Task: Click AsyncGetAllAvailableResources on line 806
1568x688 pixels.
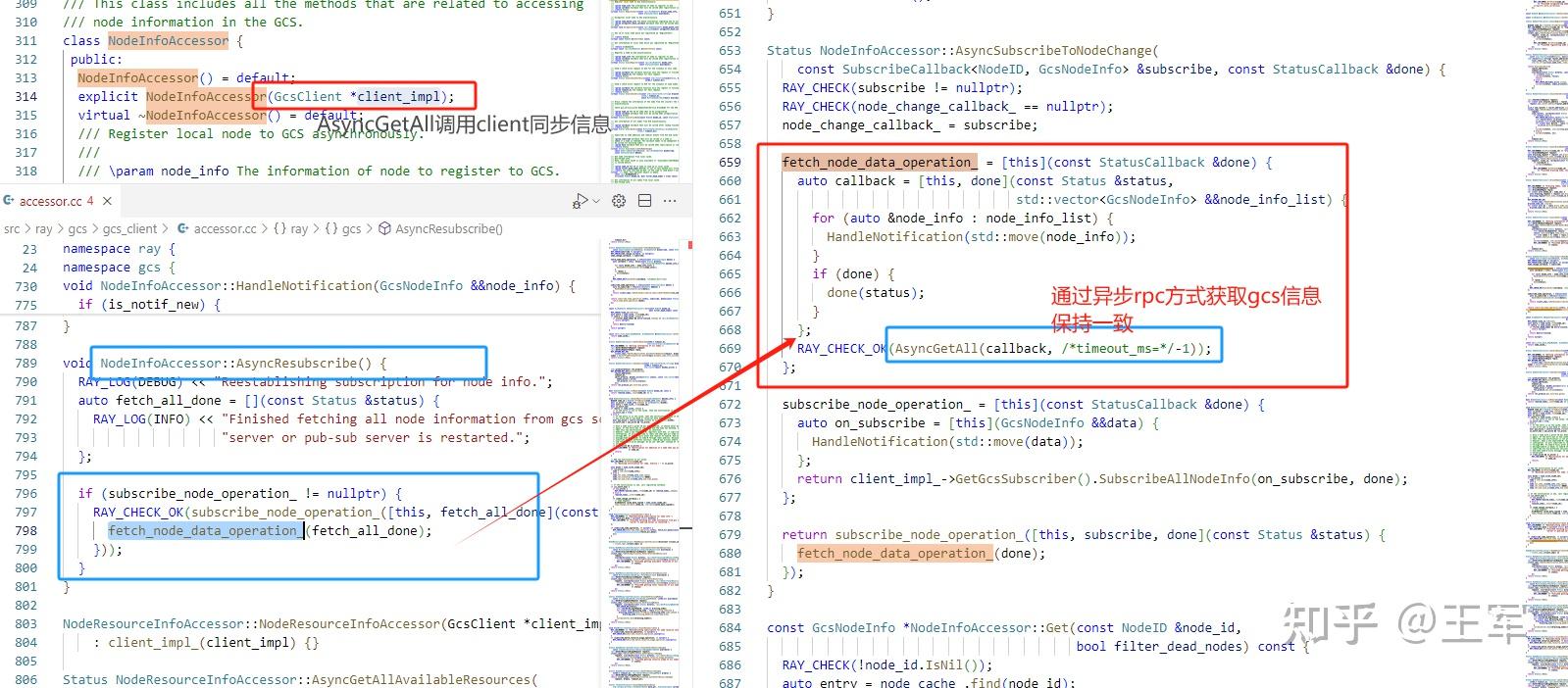Action: pos(421,680)
